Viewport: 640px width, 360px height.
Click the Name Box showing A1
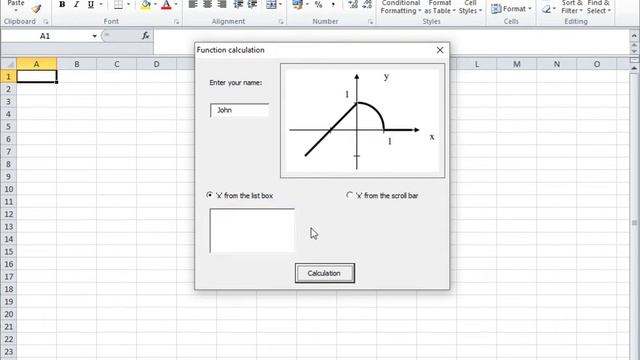coord(45,36)
